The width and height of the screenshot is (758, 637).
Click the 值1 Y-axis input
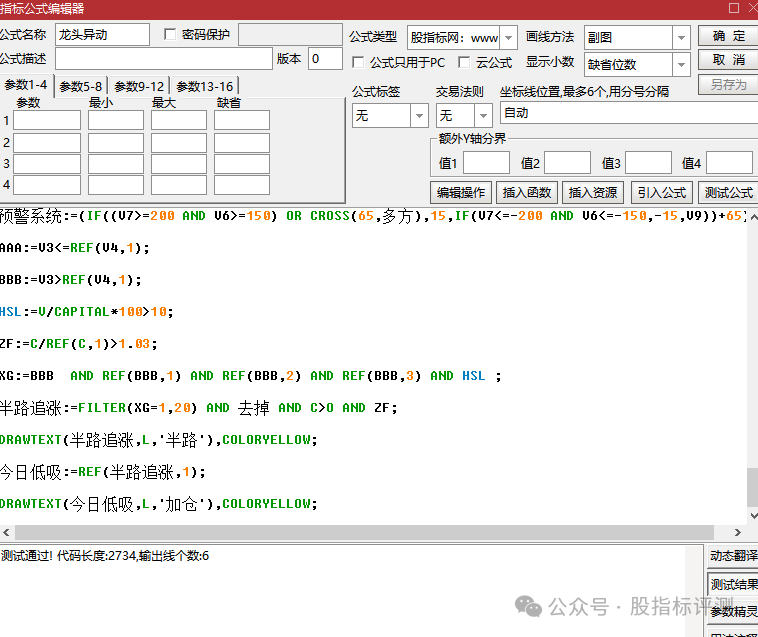(x=486, y=163)
